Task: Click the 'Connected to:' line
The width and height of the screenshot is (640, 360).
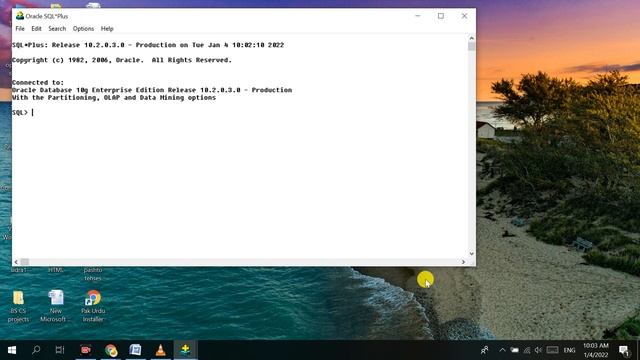Action: 38,82
